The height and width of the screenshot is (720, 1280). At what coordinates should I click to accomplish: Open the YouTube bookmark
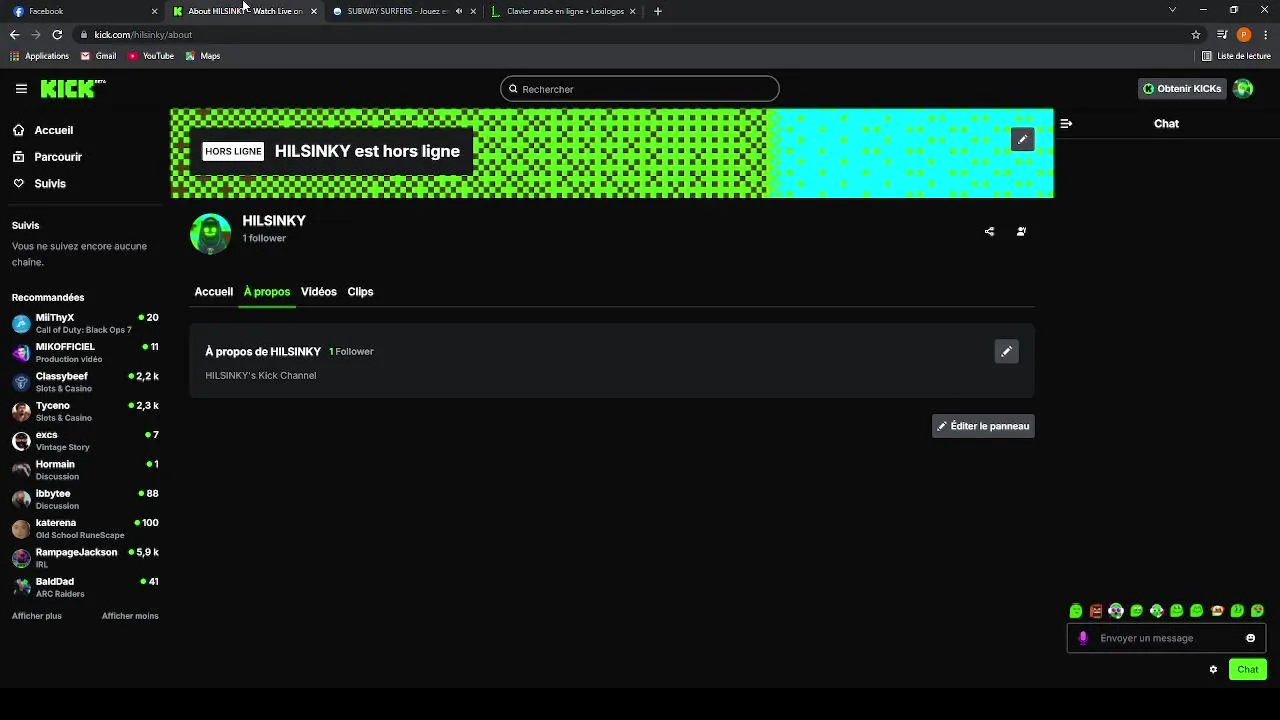(151, 56)
